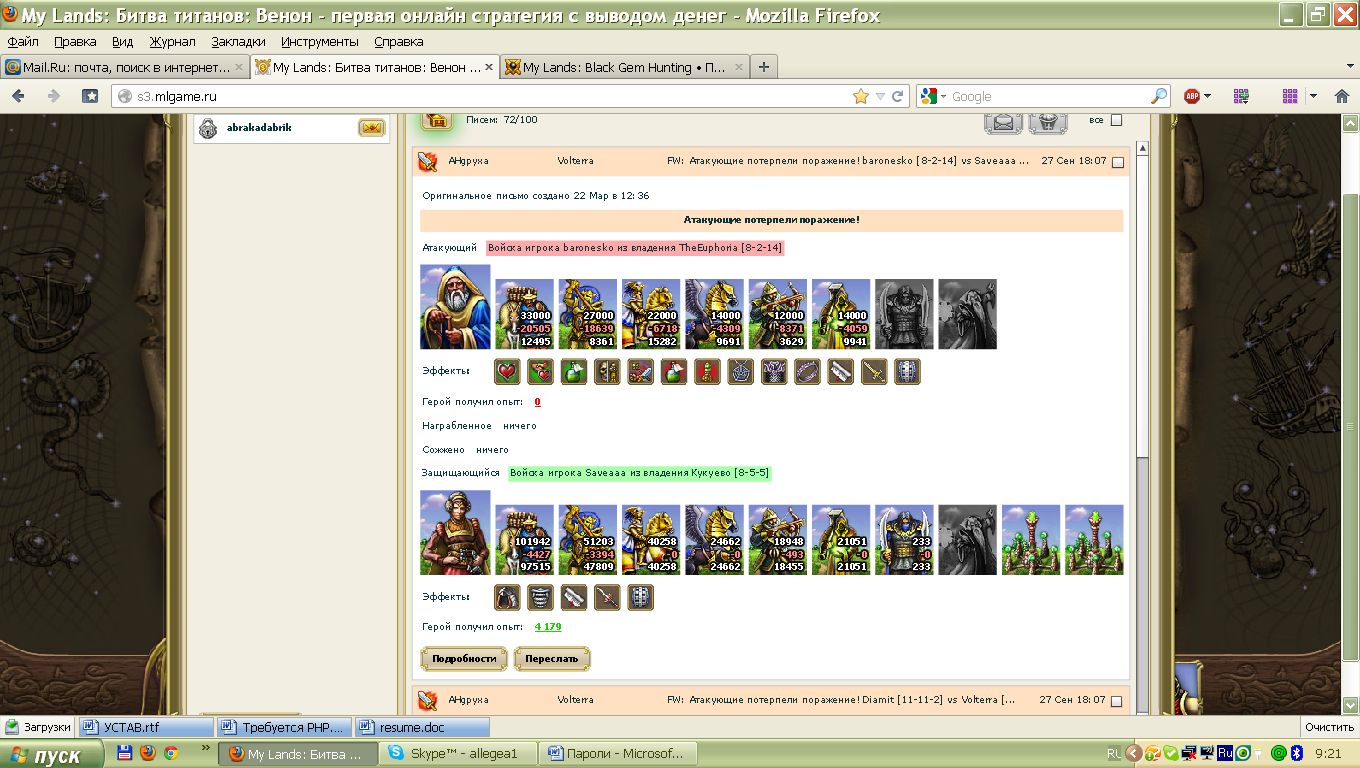Open the Закладки menu
The width and height of the screenshot is (1360, 768).
(238, 42)
